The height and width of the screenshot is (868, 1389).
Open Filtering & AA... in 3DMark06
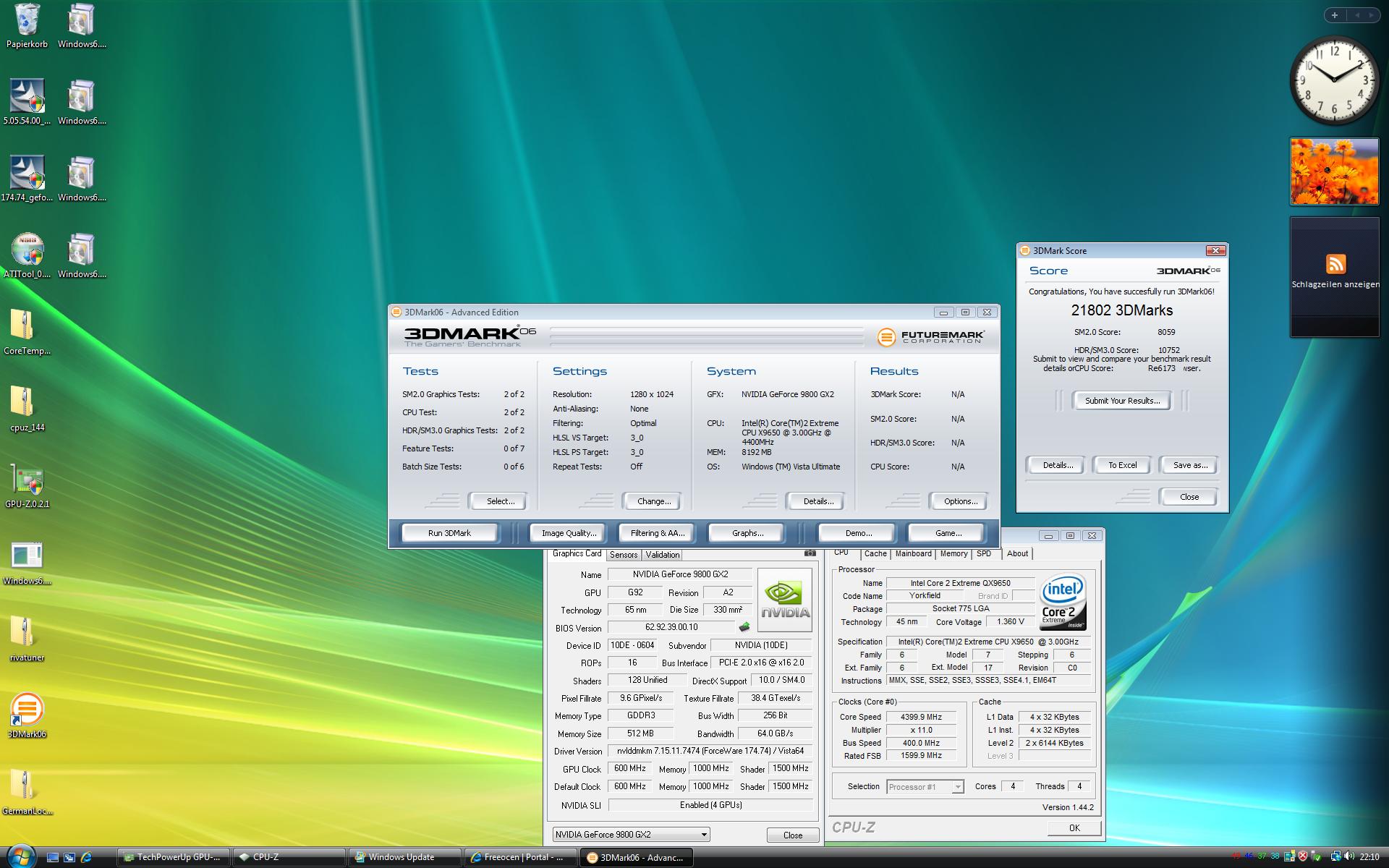point(657,533)
